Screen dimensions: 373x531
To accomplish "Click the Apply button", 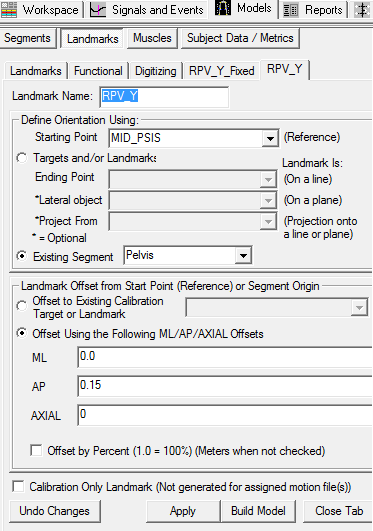I will (x=183, y=511).
